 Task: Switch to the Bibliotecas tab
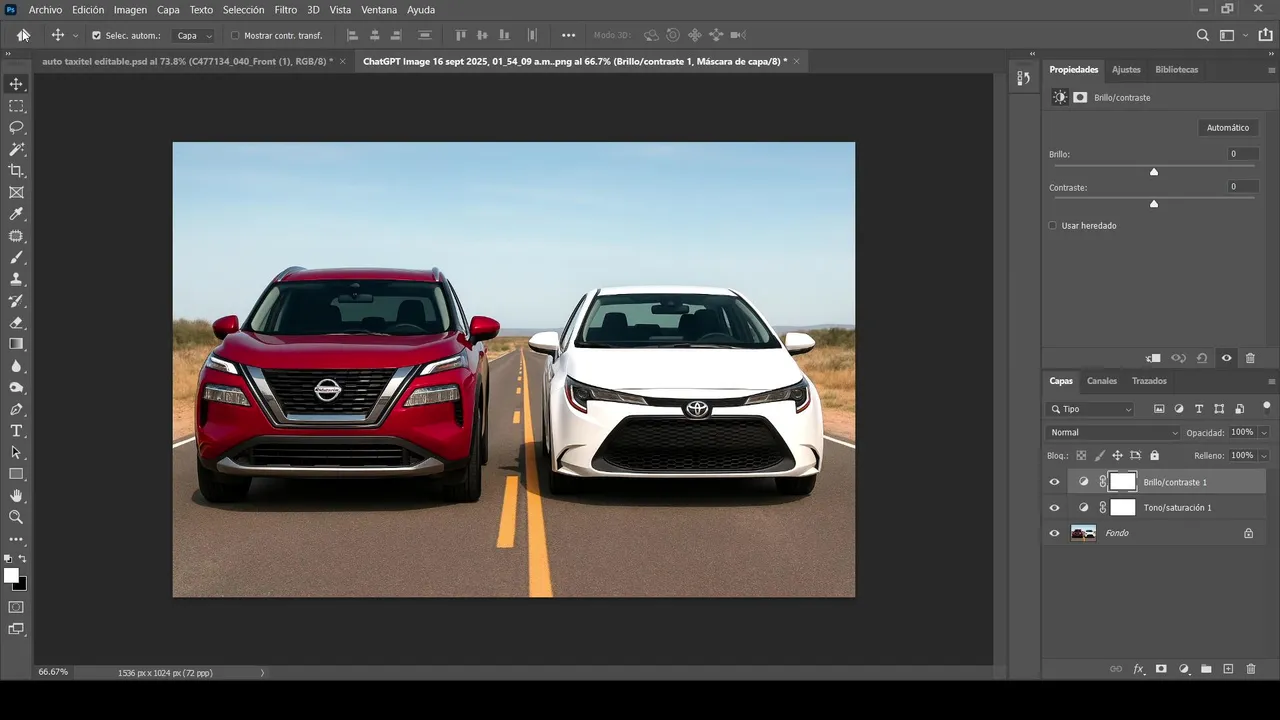tap(1176, 70)
